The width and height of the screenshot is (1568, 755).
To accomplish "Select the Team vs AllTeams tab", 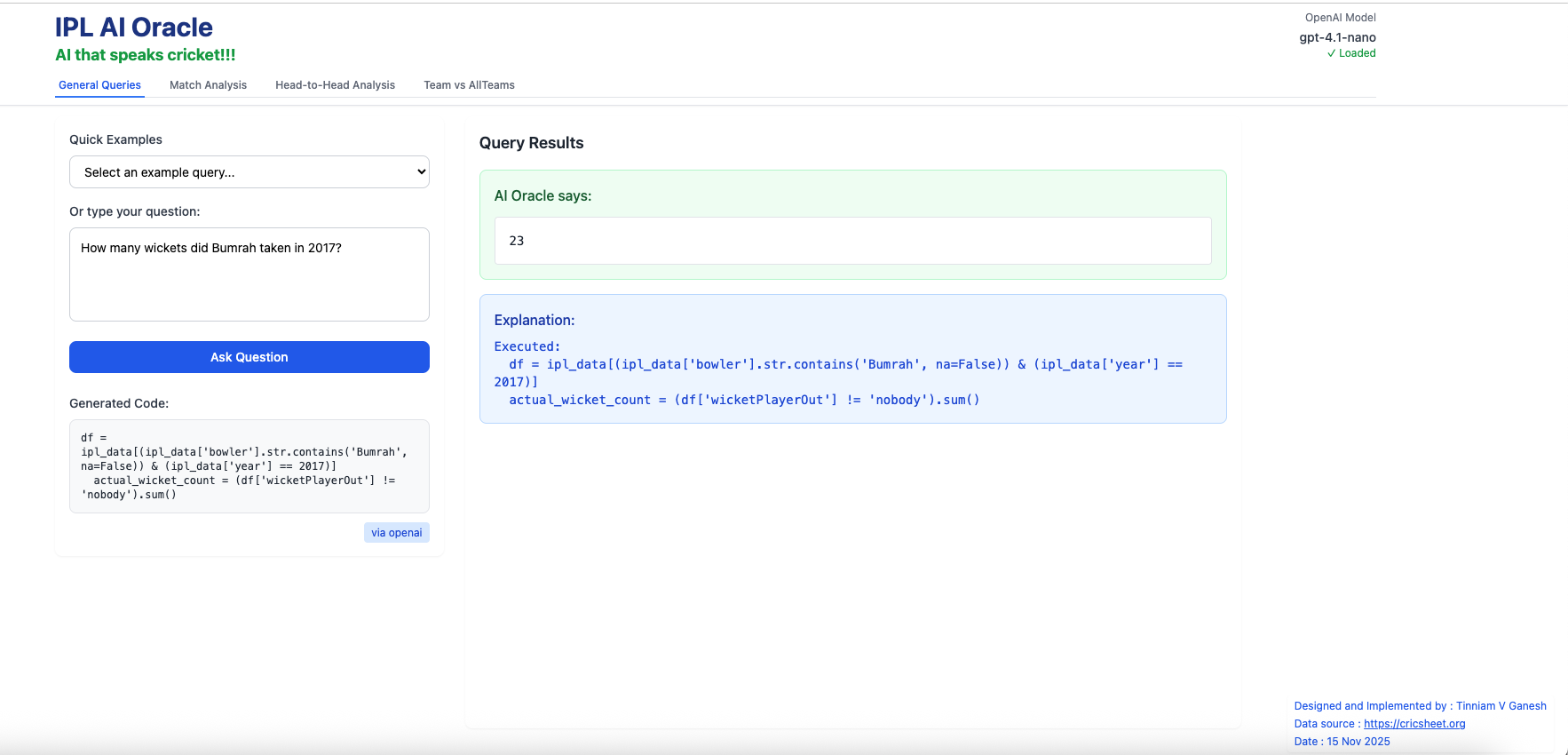I will [x=469, y=85].
